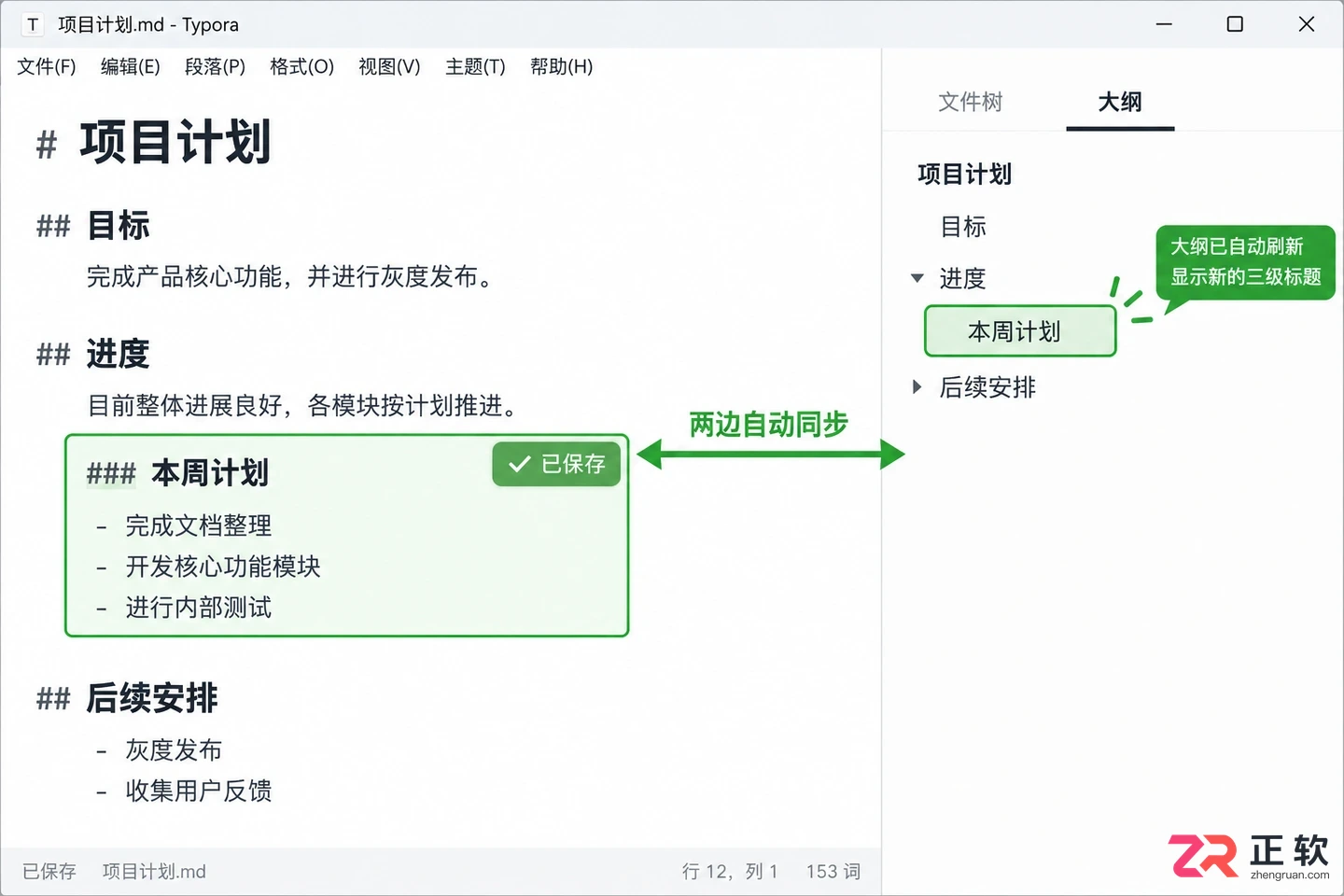The width and height of the screenshot is (1344, 896).
Task: Select 本周计划 in the outline
Action: click(x=1020, y=331)
